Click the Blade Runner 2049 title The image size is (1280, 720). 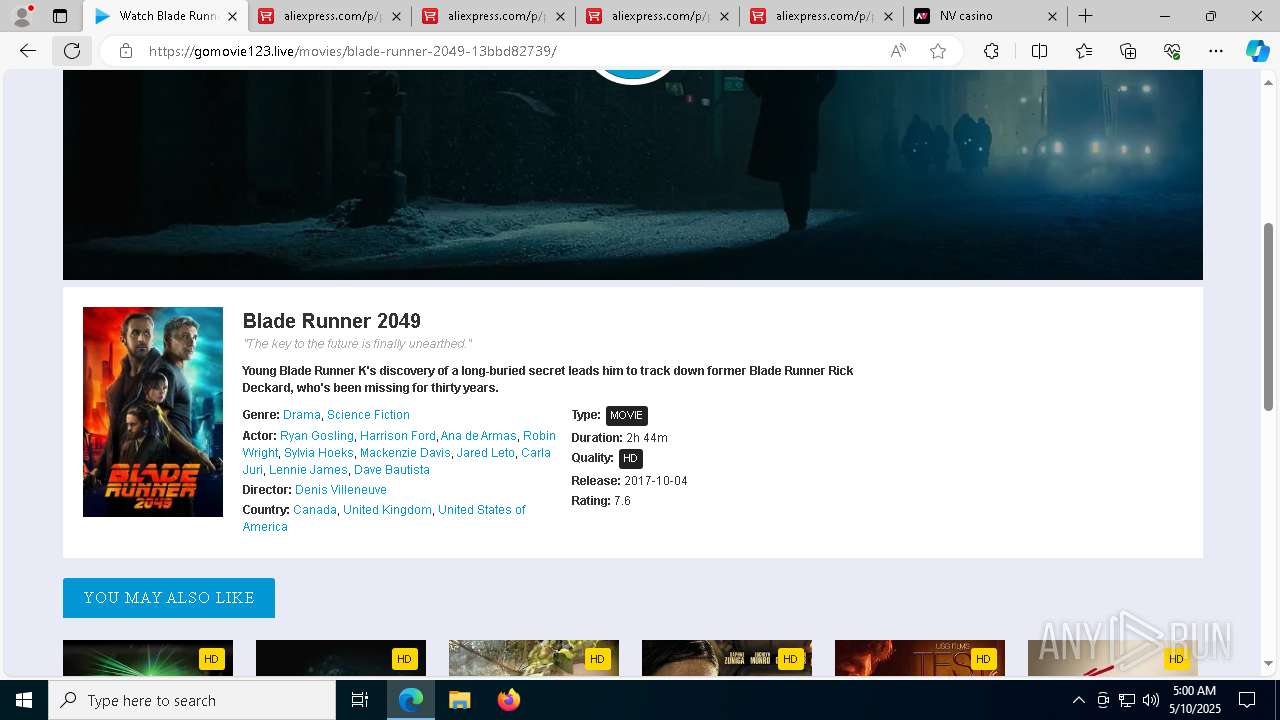(332, 321)
